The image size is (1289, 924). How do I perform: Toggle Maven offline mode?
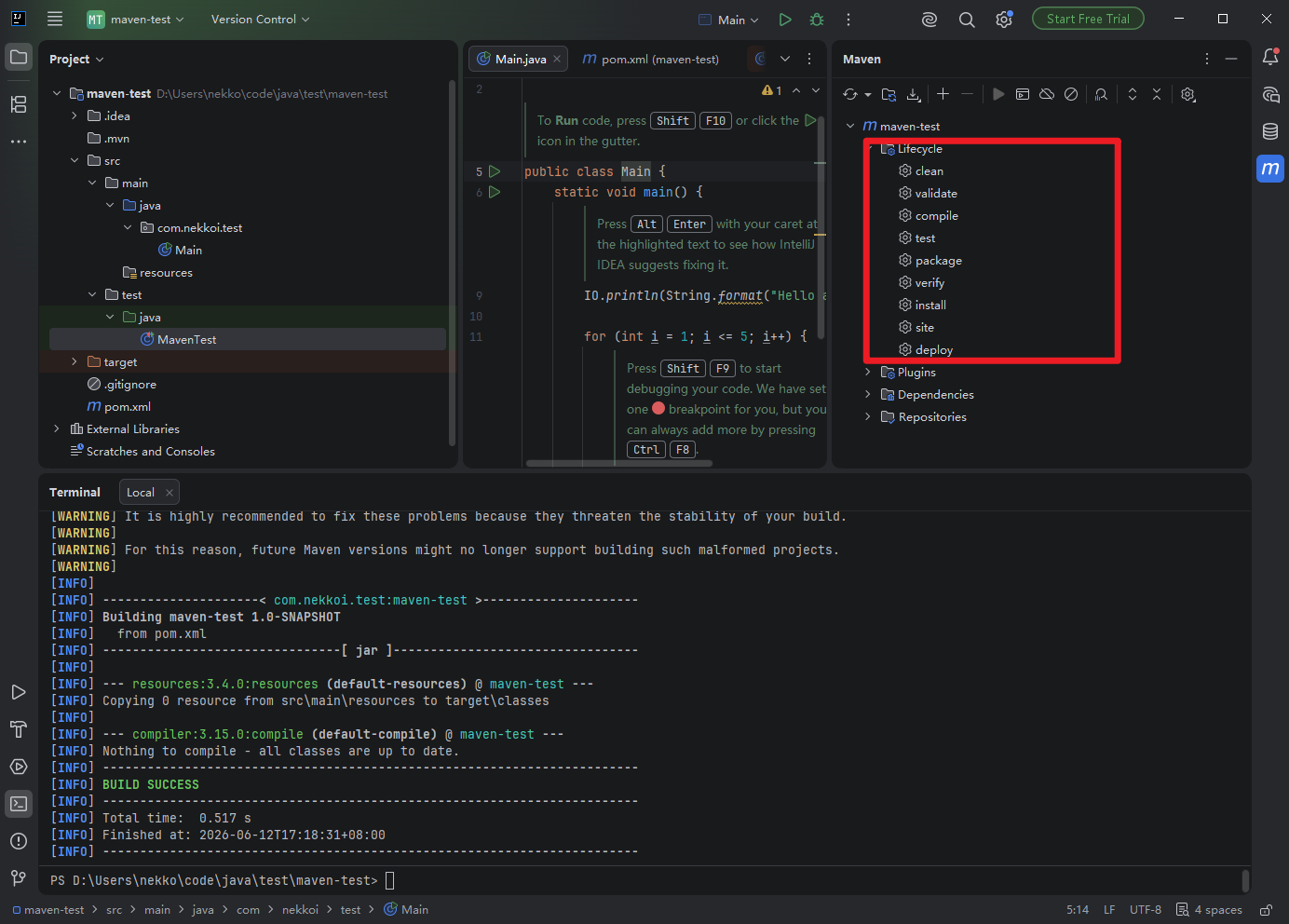pos(1047,94)
